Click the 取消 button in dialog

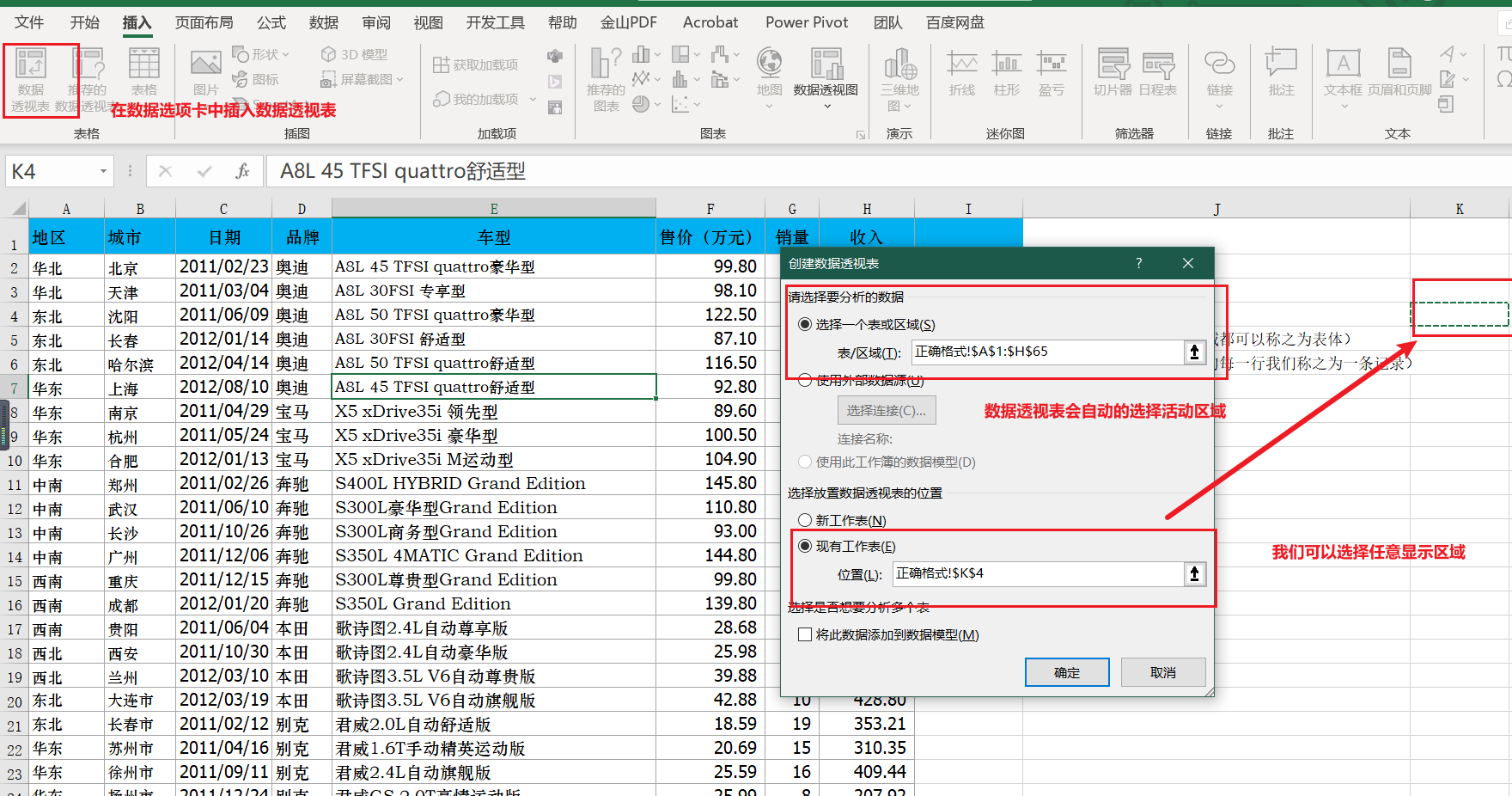1163,672
